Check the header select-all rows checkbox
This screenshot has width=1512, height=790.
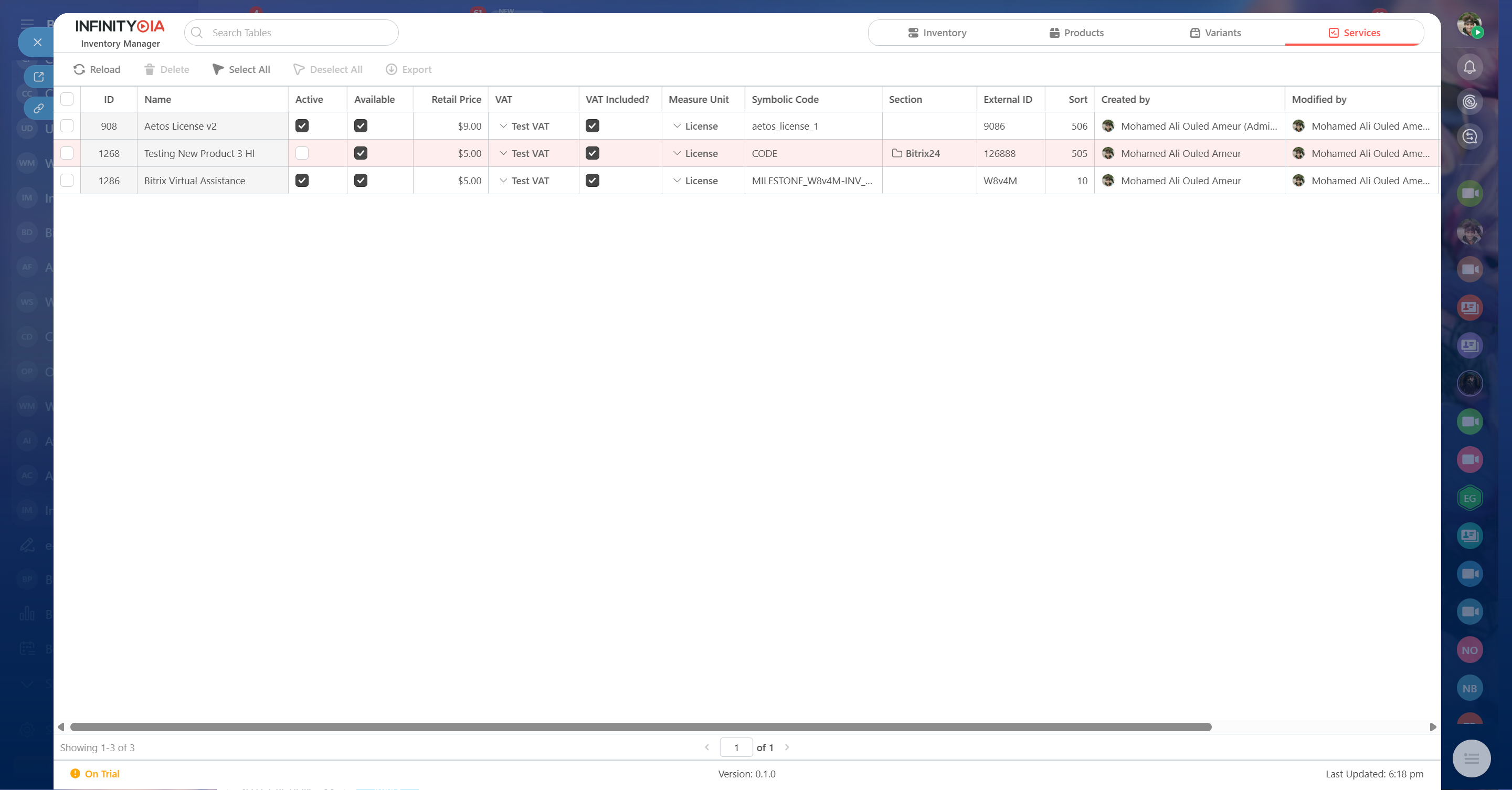[x=67, y=99]
